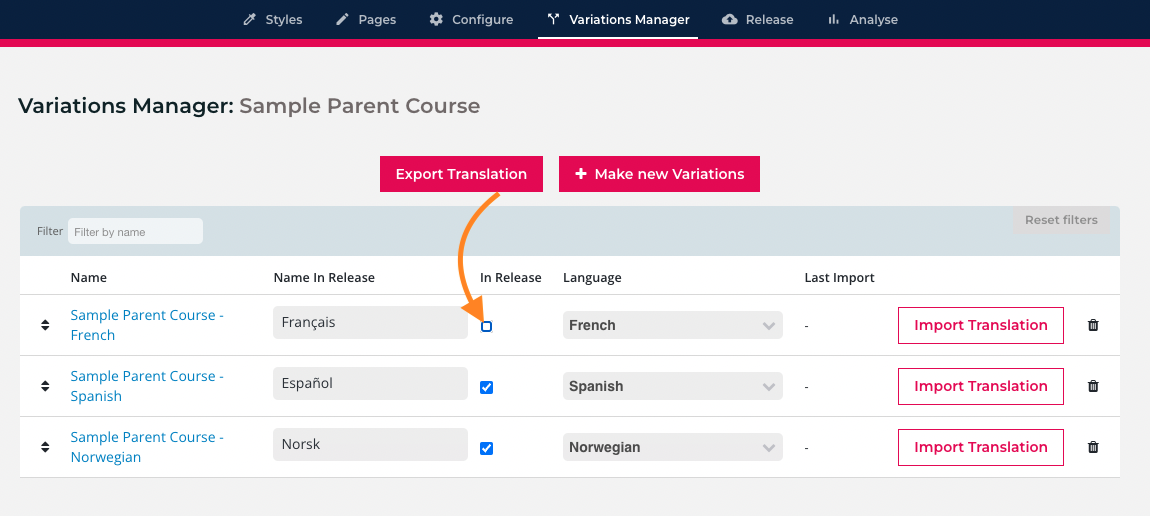Click the Release cloud upload icon
This screenshot has width=1150, height=516.
730,20
